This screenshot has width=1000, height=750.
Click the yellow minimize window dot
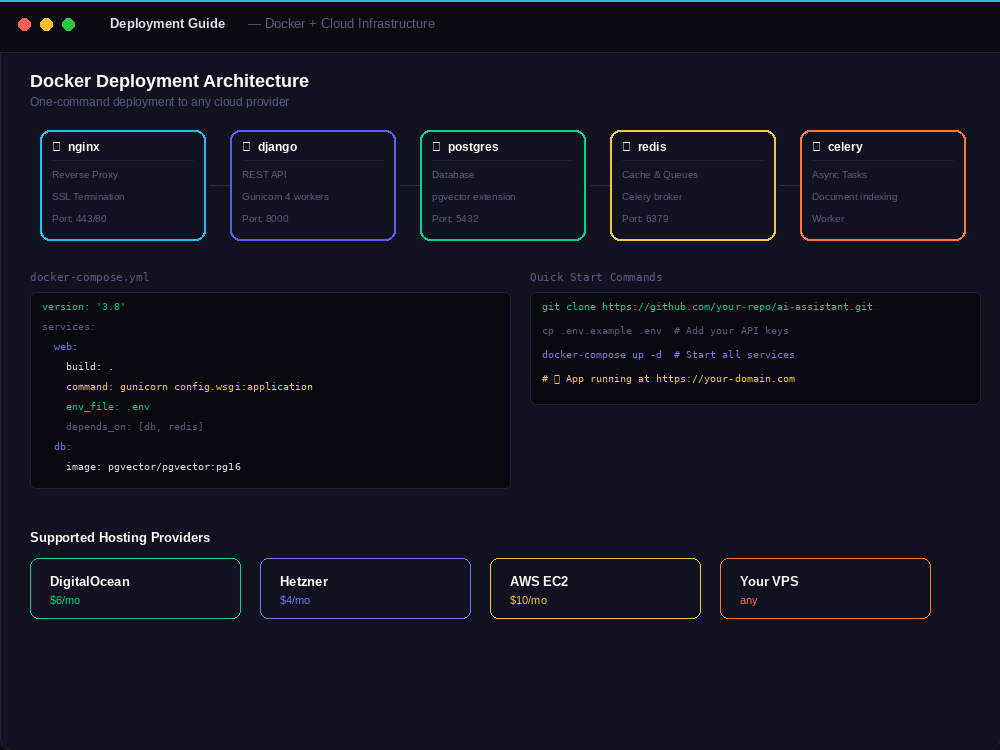[47, 24]
